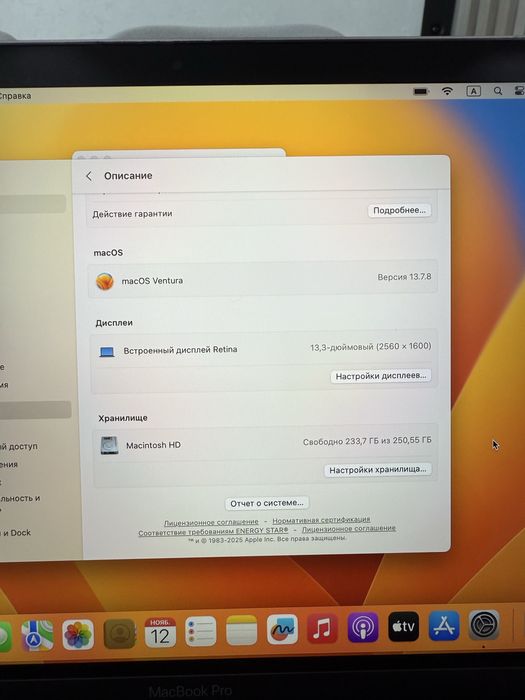The height and width of the screenshot is (700, 525).
Task: Click the macOS Ventura name text
Action: 152,281
